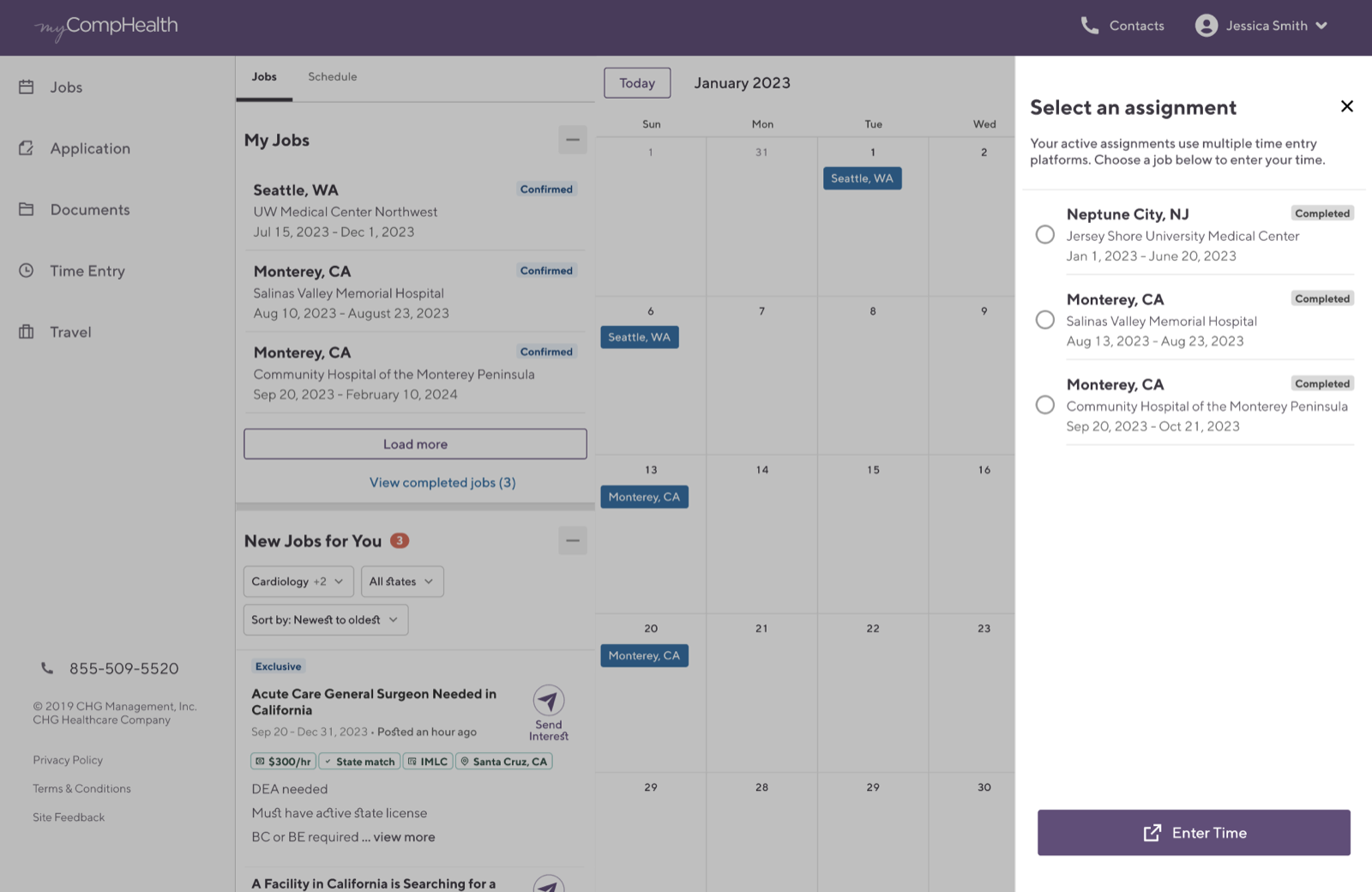This screenshot has width=1372, height=892.
Task: Choose Community Hospital of Monterey Peninsula radio
Action: pos(1044,405)
